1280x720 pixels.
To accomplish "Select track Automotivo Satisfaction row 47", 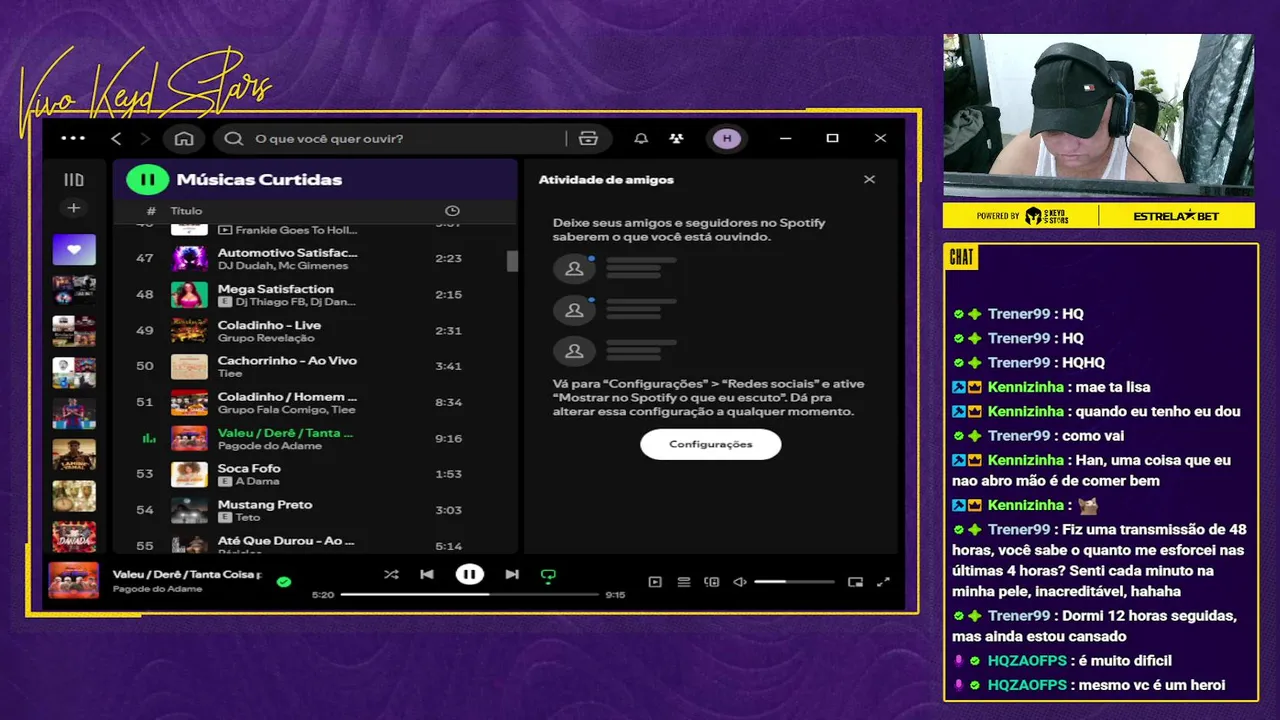I will point(315,258).
